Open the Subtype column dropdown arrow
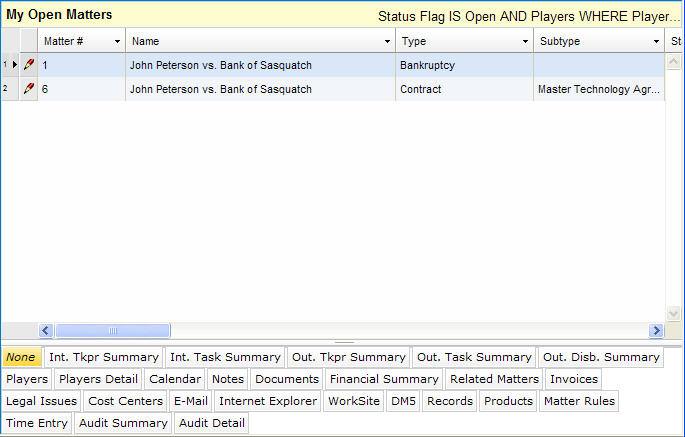Screen dimensions: 685x437 click(x=656, y=42)
